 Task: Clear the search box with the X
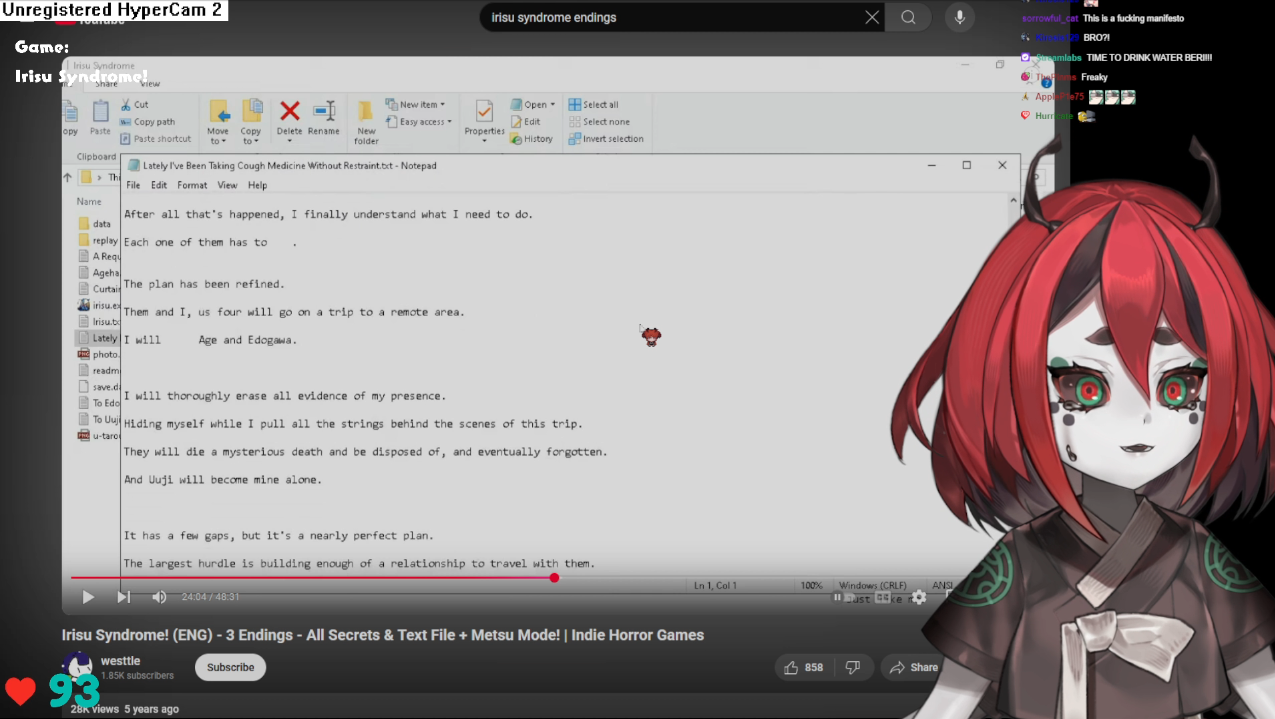point(872,17)
